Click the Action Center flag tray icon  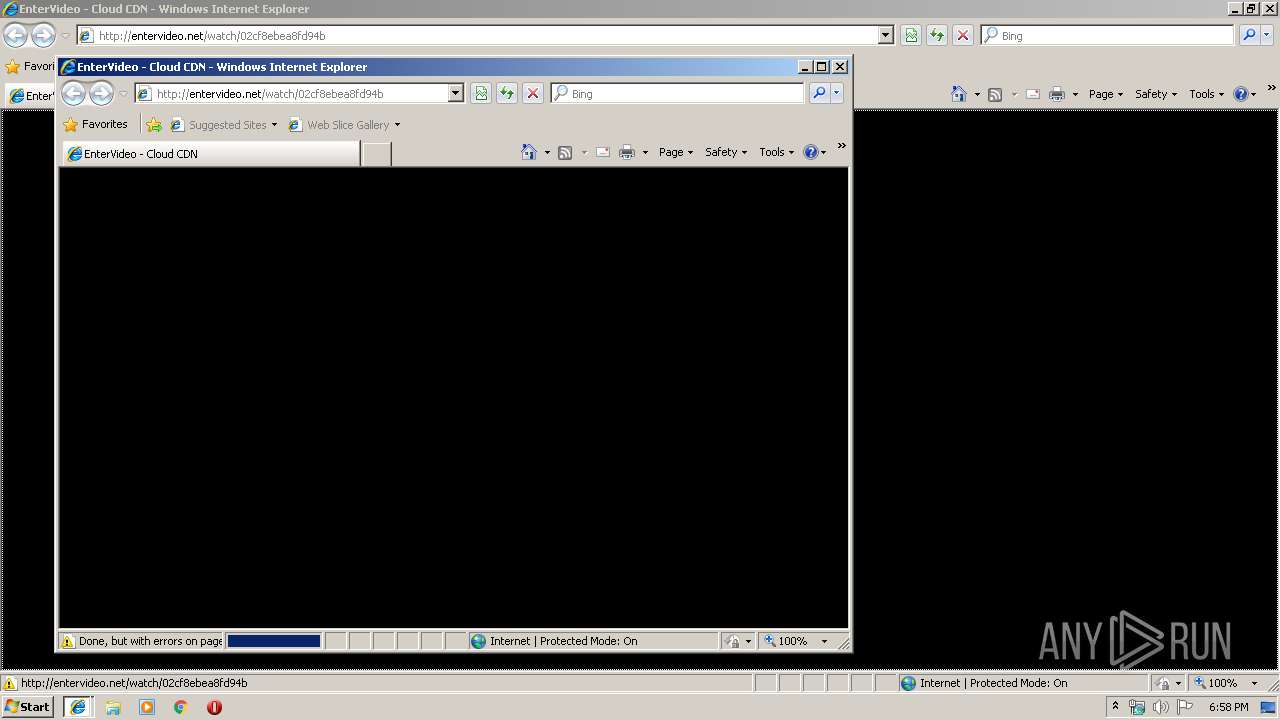click(1185, 707)
